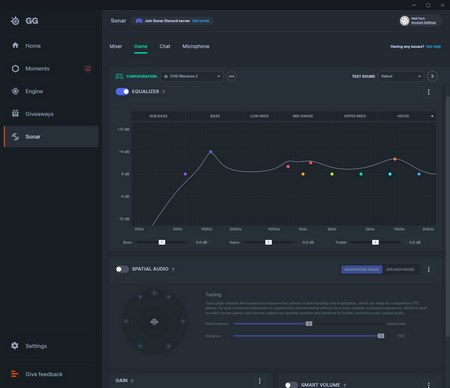Select Headphone Mode
Viewport: 450px width, 388px height.
pyautogui.click(x=362, y=269)
